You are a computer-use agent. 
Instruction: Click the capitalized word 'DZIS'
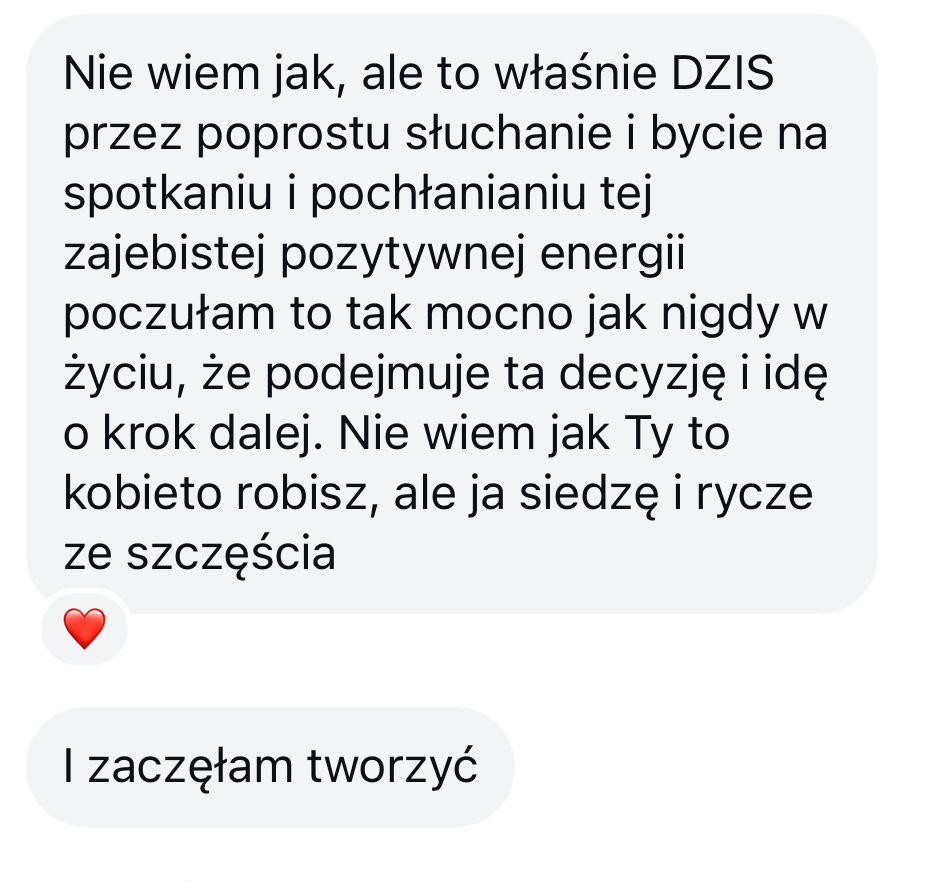pos(722,73)
